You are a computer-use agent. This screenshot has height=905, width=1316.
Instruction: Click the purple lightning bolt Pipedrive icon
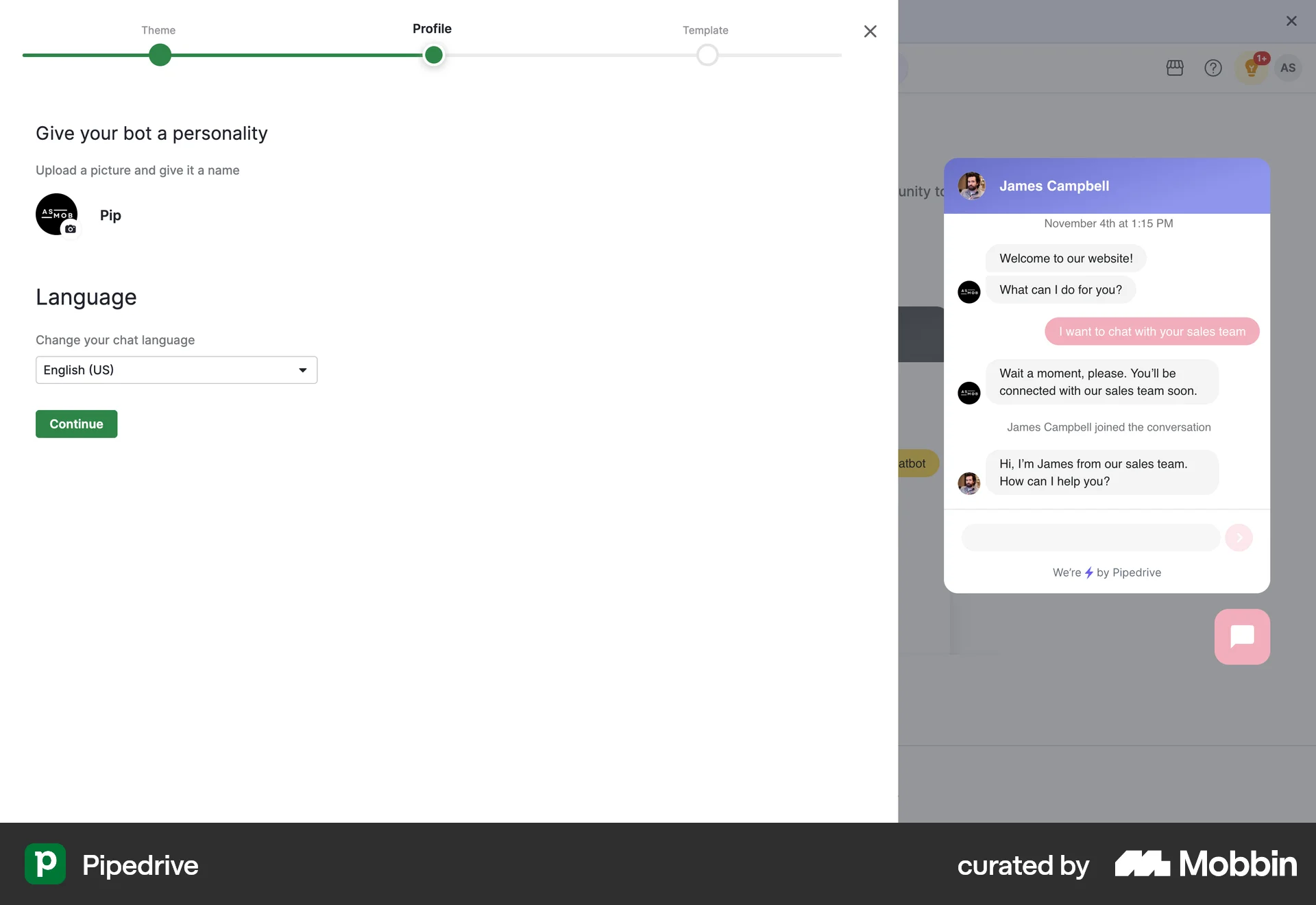click(1090, 572)
